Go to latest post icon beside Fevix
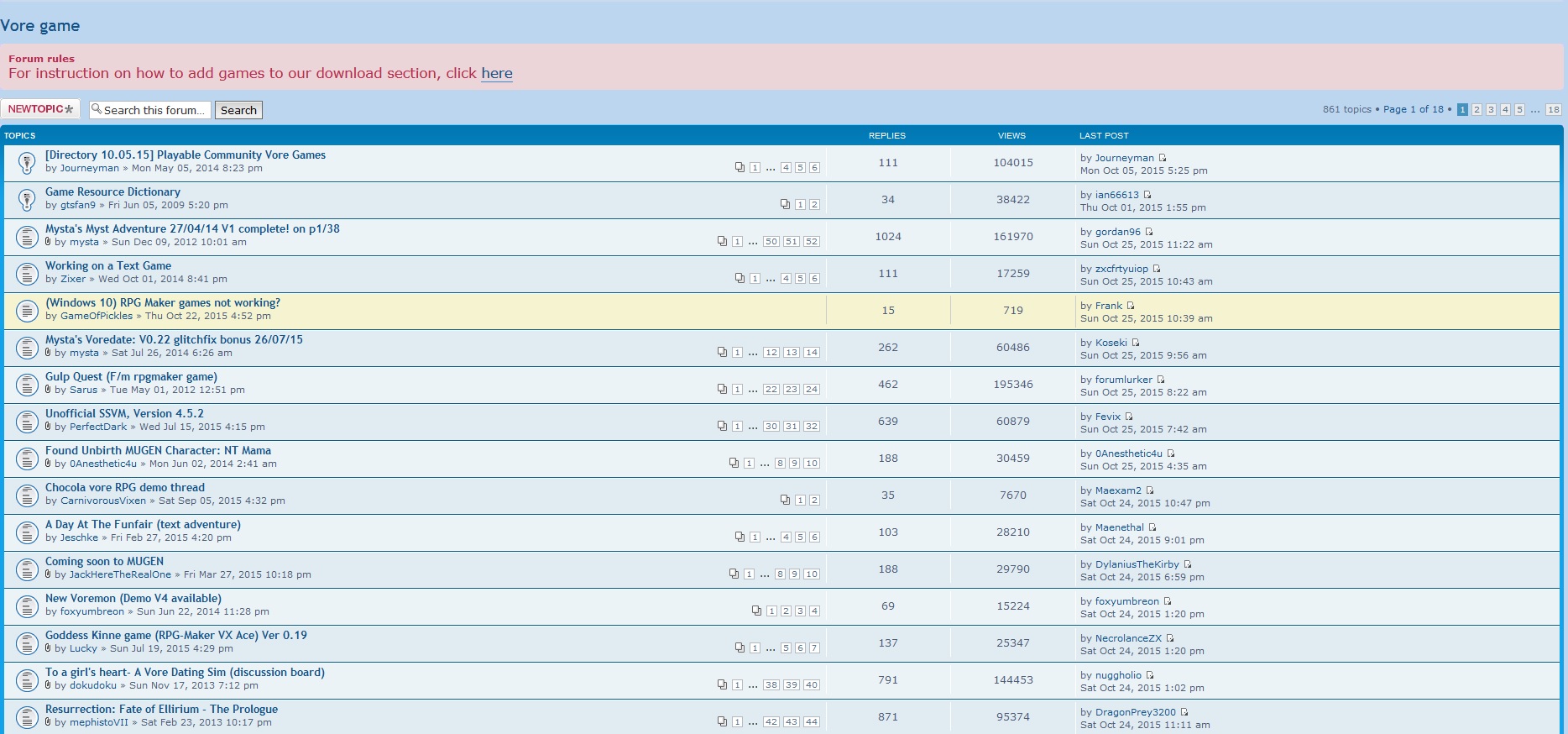Viewport: 1568px width, 734px height. 1129,417
